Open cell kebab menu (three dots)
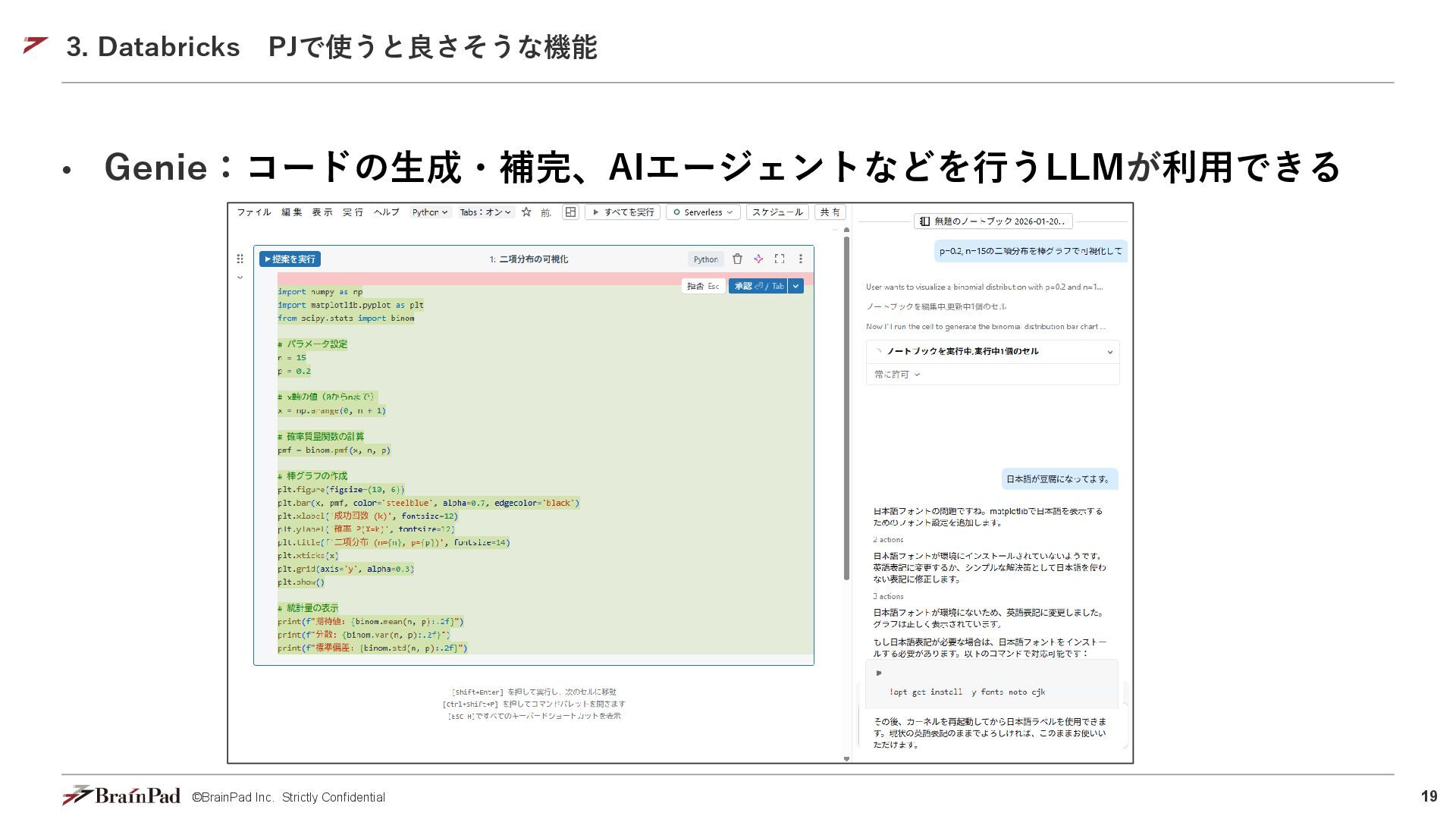The height and width of the screenshot is (819, 1456). (x=800, y=259)
